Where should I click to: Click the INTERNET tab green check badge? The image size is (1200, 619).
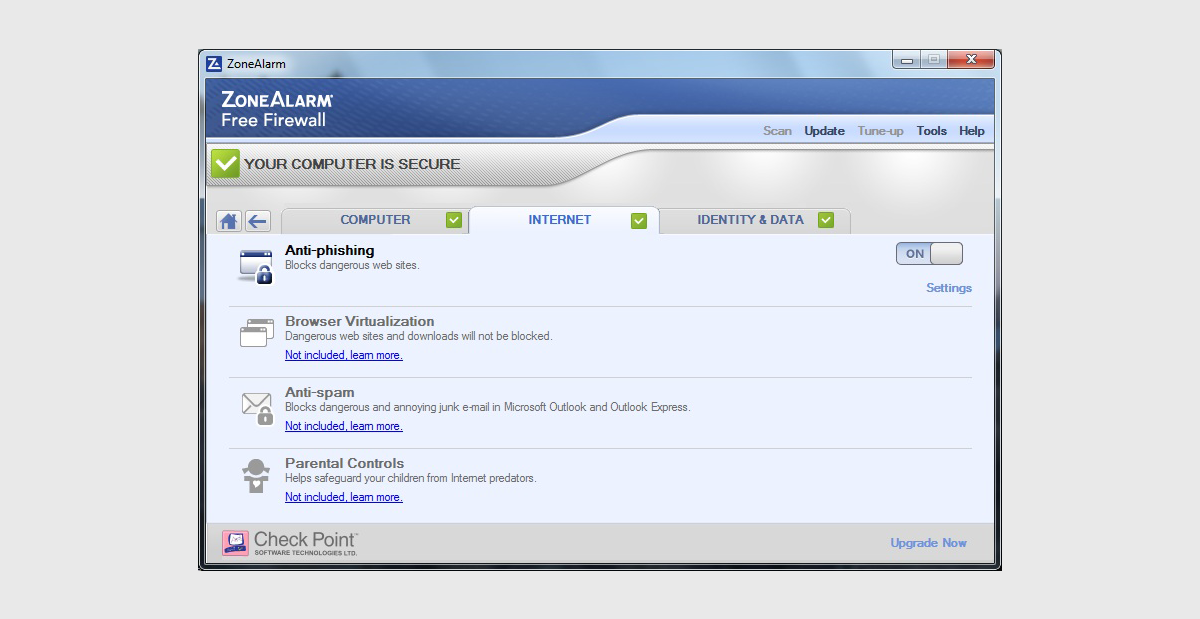click(639, 220)
